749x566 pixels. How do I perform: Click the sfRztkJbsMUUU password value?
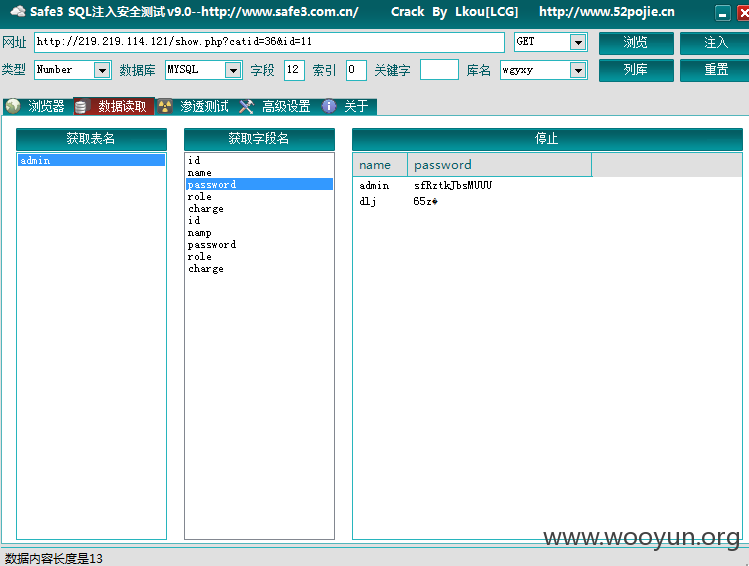coord(453,185)
